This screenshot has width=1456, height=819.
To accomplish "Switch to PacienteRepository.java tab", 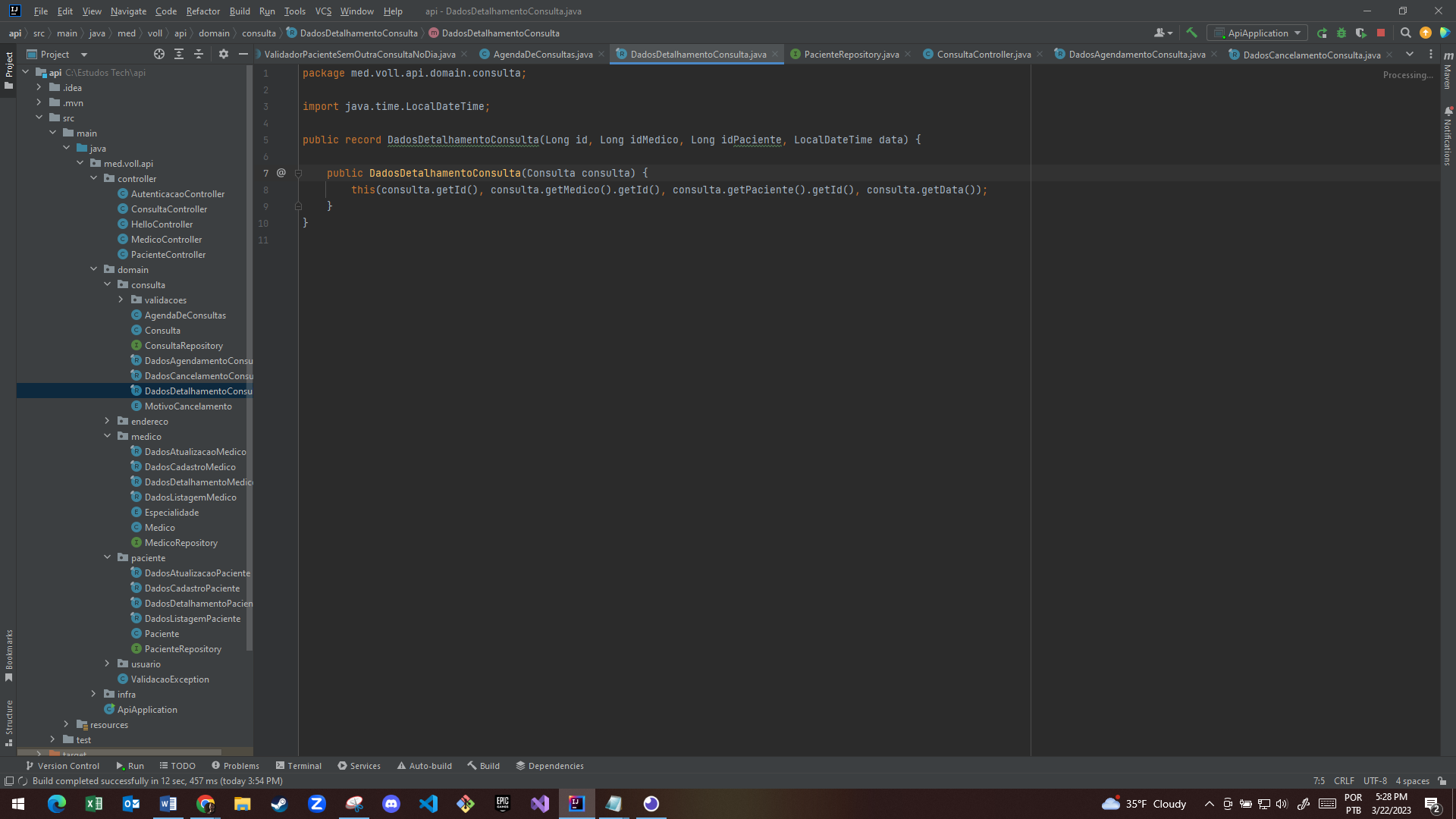I will click(851, 54).
